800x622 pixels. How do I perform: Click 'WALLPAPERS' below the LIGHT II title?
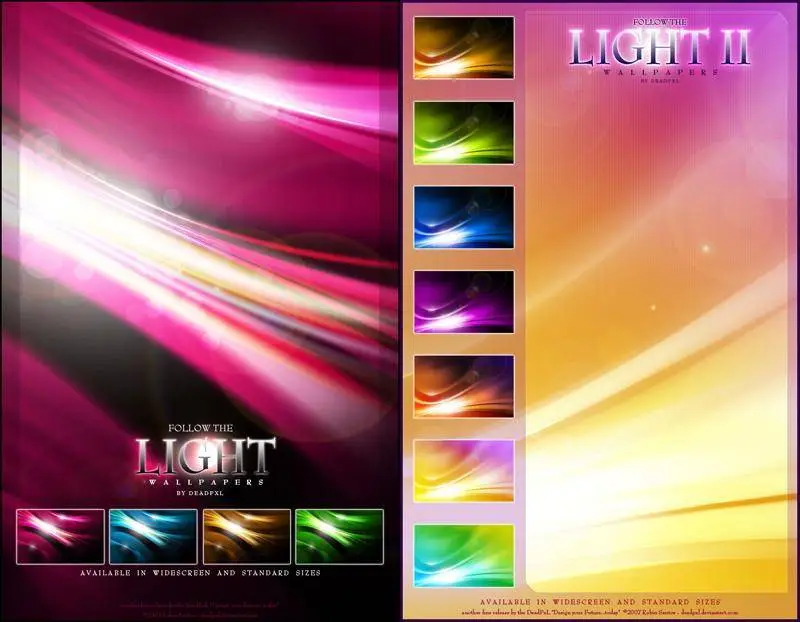(x=661, y=72)
